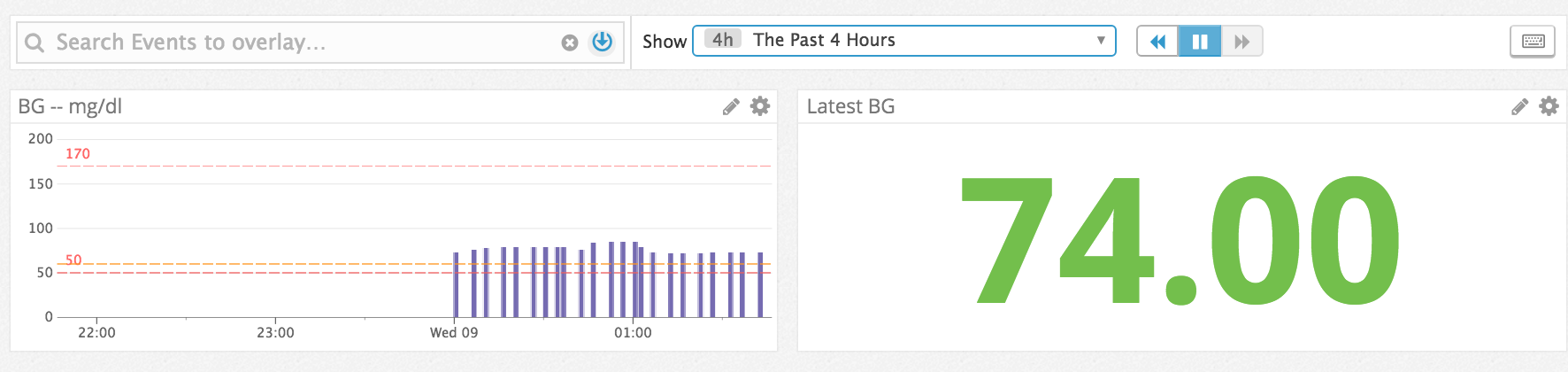Click the 74.00 latest value
Viewport: 1568px width, 372px height.
point(1180,240)
